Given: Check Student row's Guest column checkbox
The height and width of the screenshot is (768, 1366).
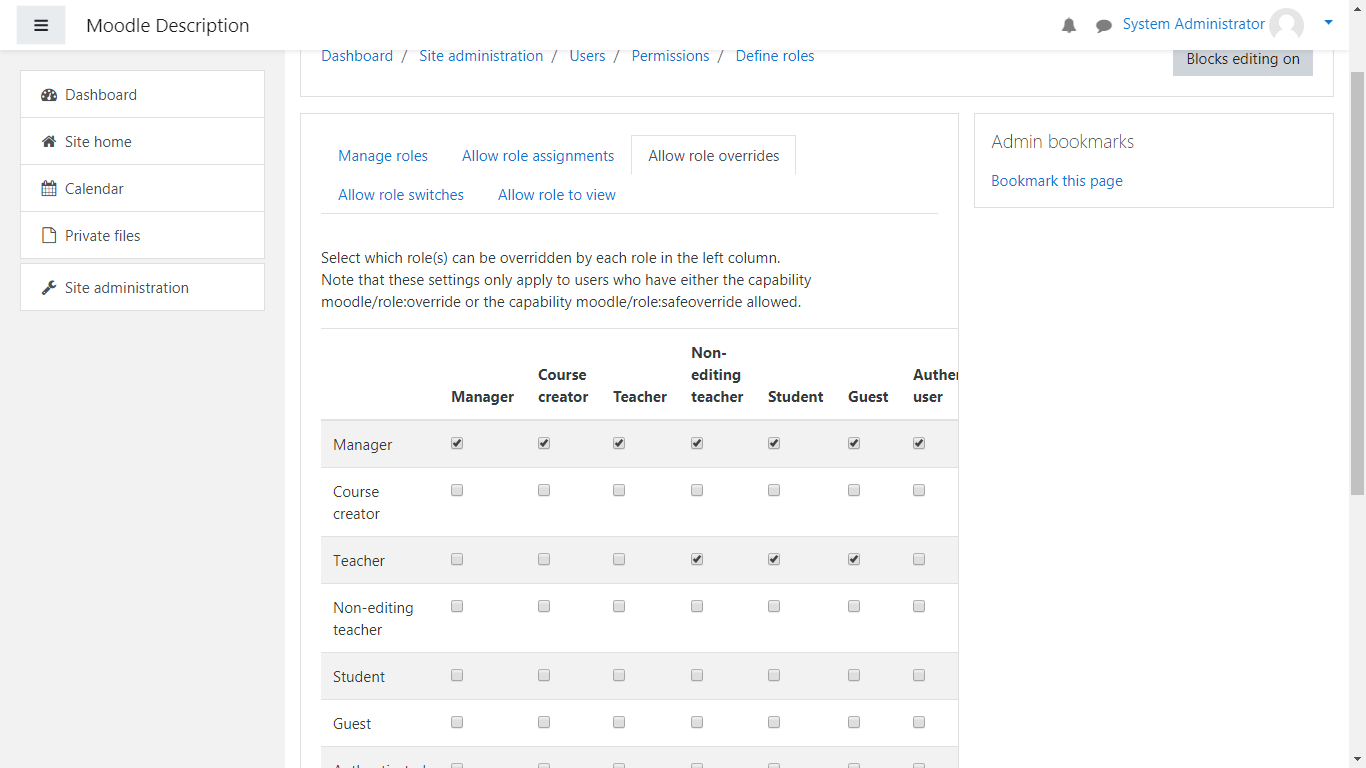Looking at the screenshot, I should (x=854, y=675).
